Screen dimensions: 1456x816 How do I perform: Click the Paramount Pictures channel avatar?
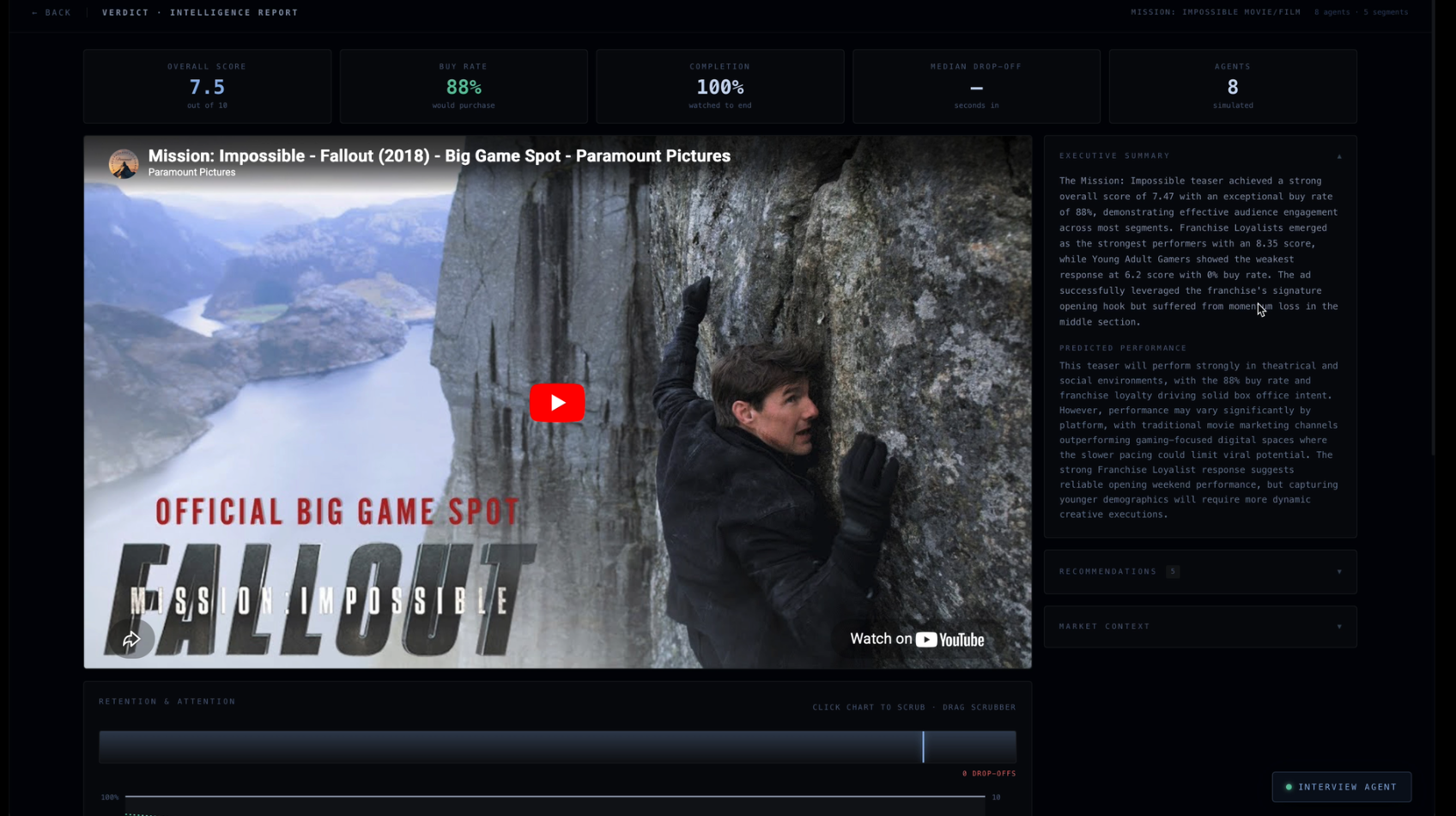(124, 163)
